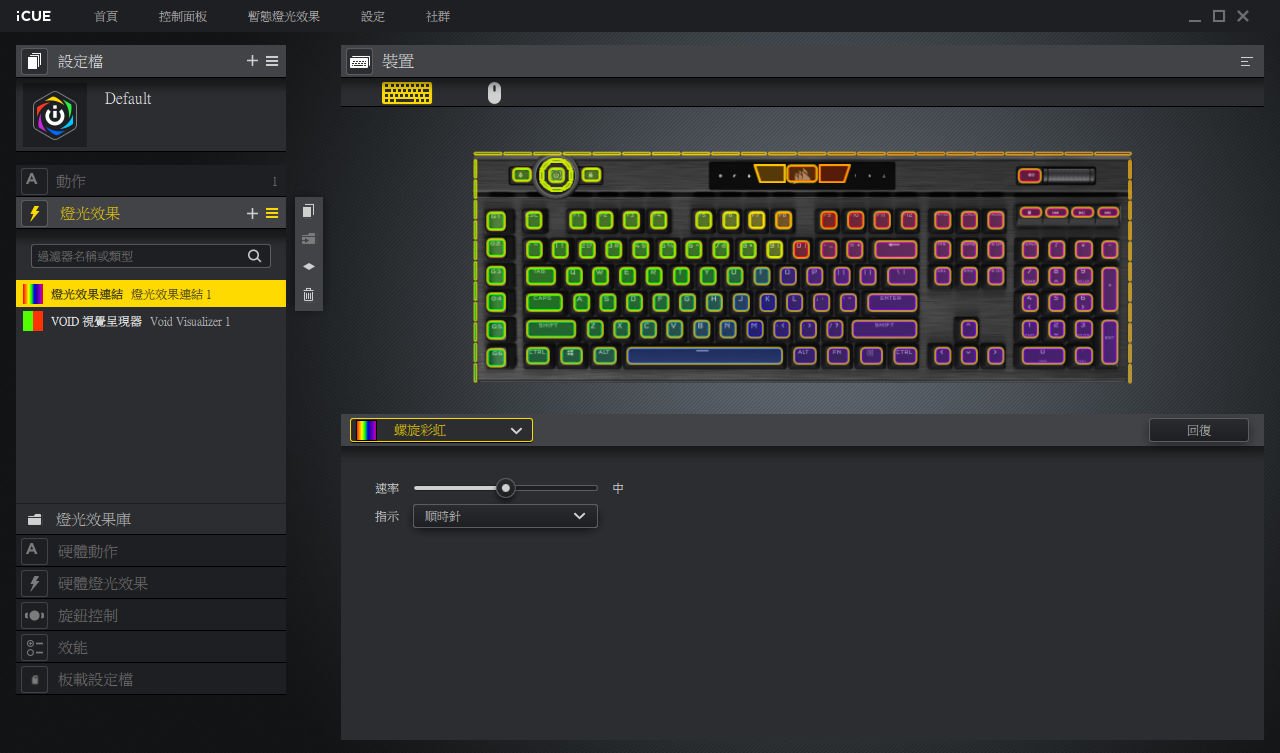
Task: Open the 動作 section
Action: coord(151,181)
